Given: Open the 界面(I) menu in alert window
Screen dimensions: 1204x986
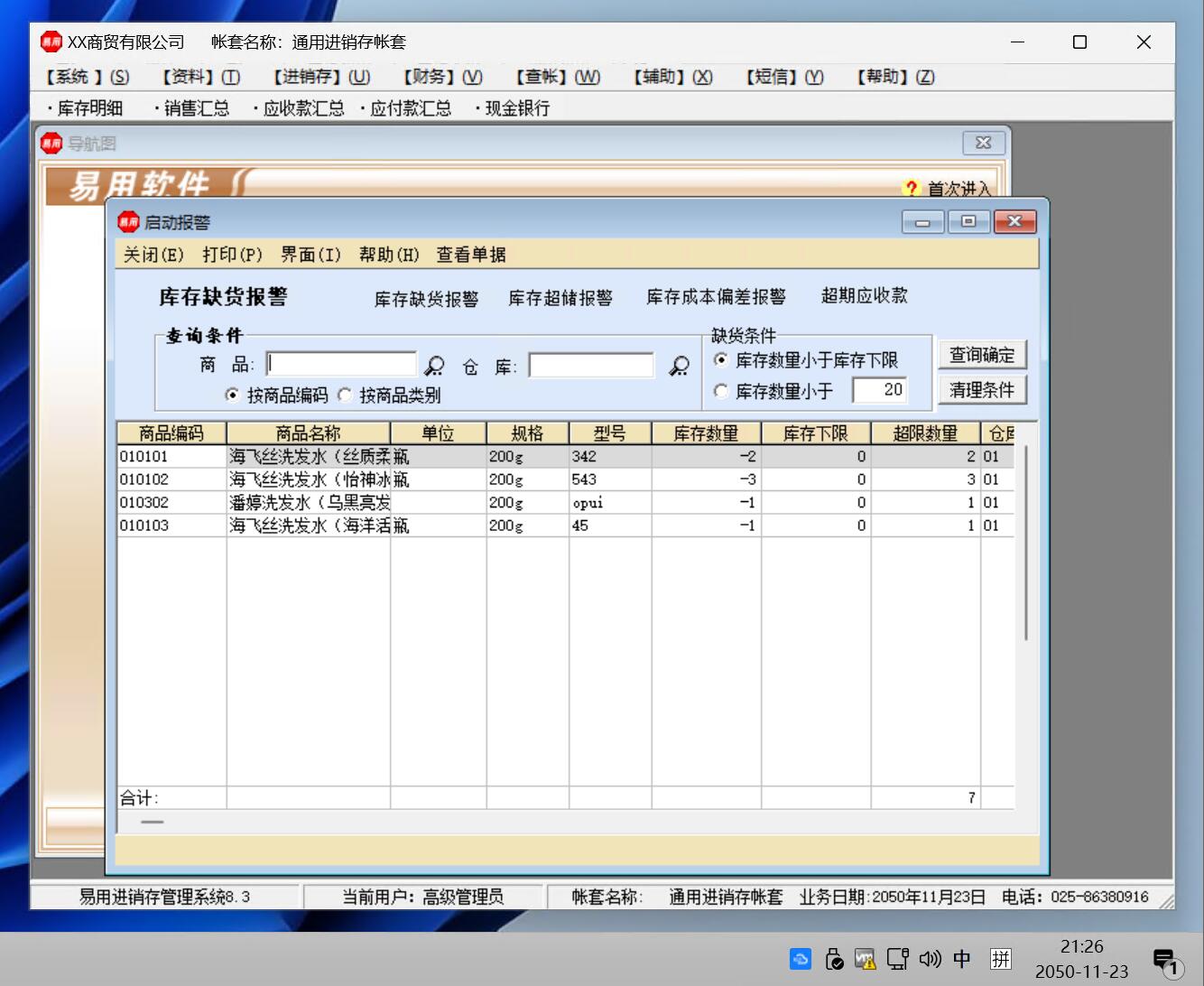Looking at the screenshot, I should point(310,255).
